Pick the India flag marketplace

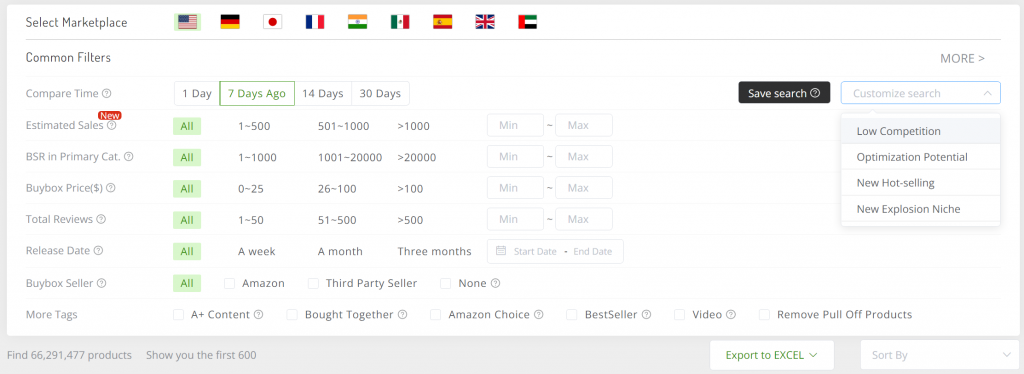pyautogui.click(x=357, y=22)
